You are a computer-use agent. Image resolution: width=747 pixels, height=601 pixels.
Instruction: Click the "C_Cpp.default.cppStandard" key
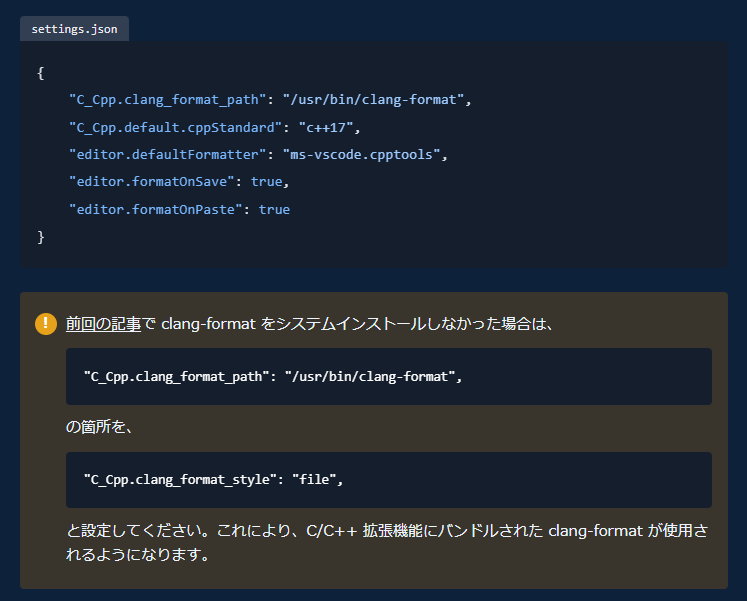pyautogui.click(x=175, y=127)
